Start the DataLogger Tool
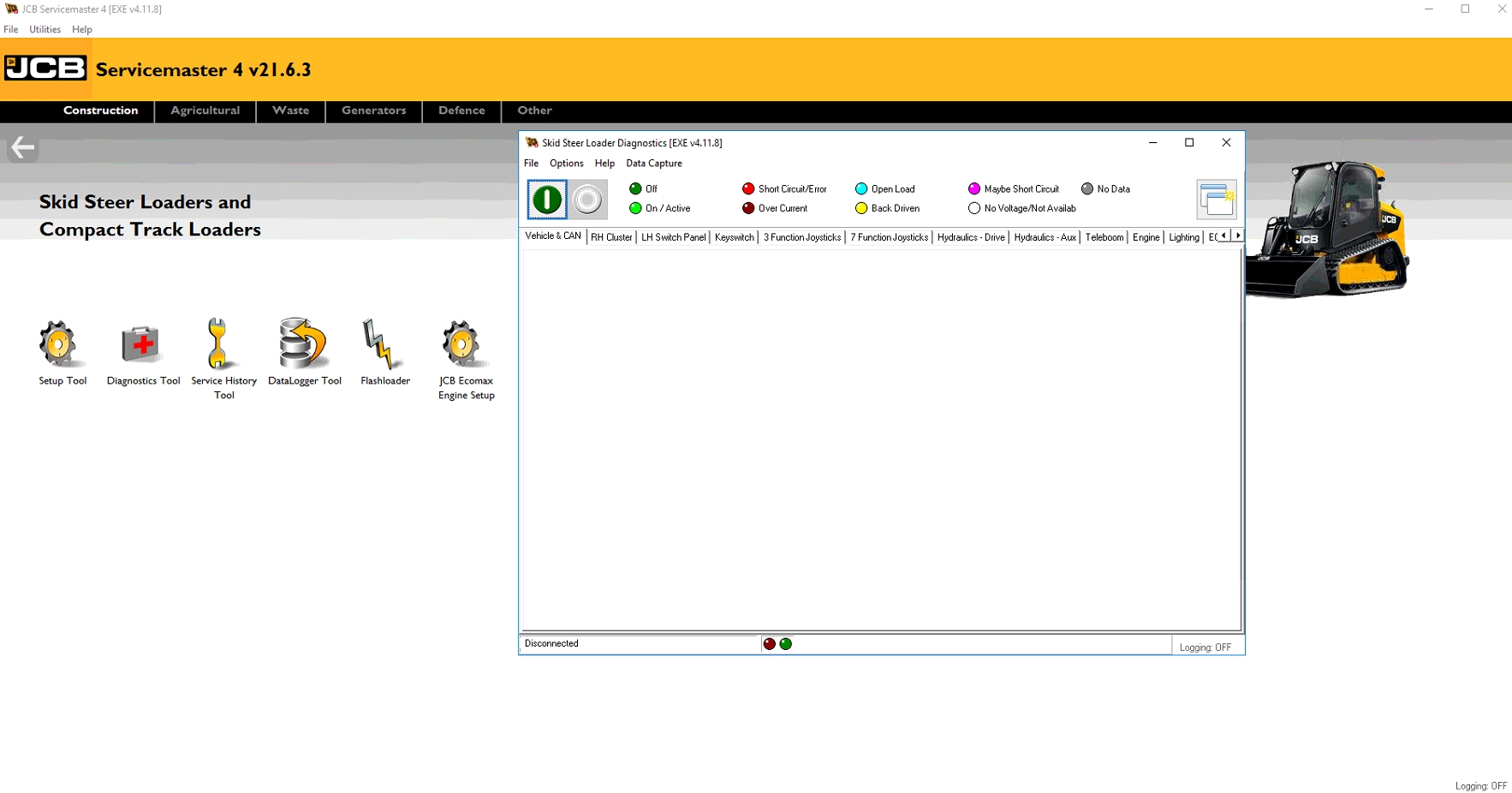Screen dimensions: 1512x793 tap(303, 346)
